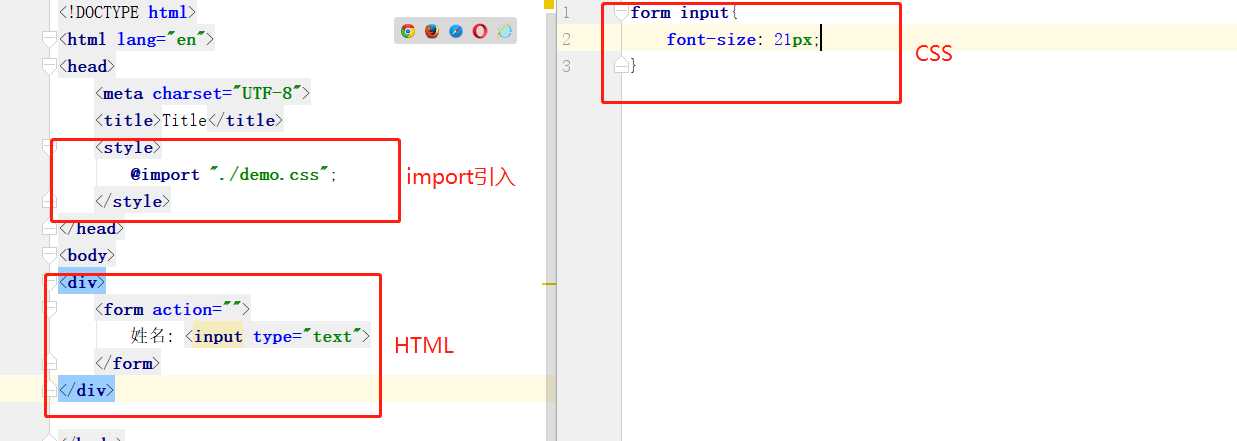Collapse the CSS rule at line 1
Viewport: 1237px width, 441px height.
pos(621,13)
